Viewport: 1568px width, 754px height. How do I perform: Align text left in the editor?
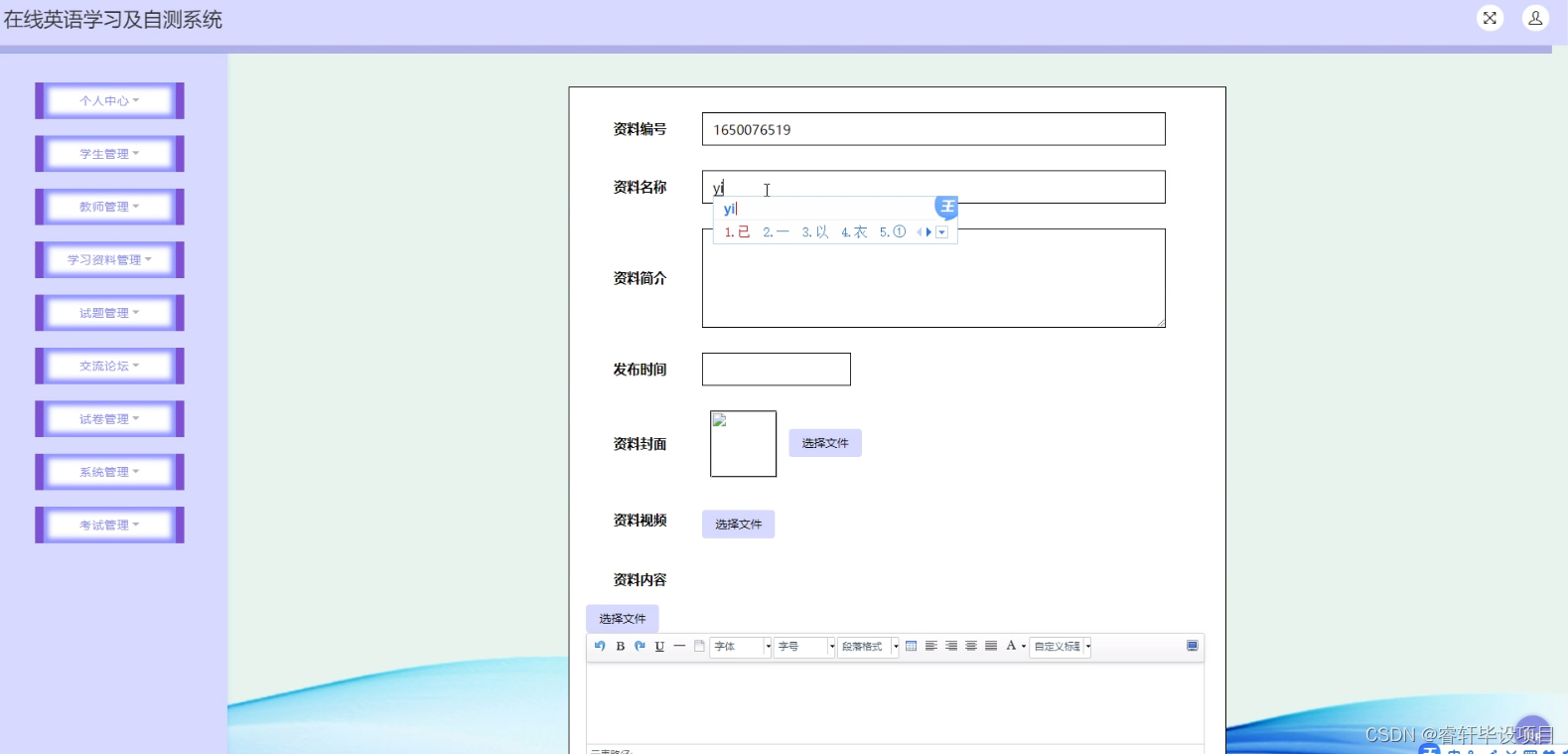click(x=931, y=646)
